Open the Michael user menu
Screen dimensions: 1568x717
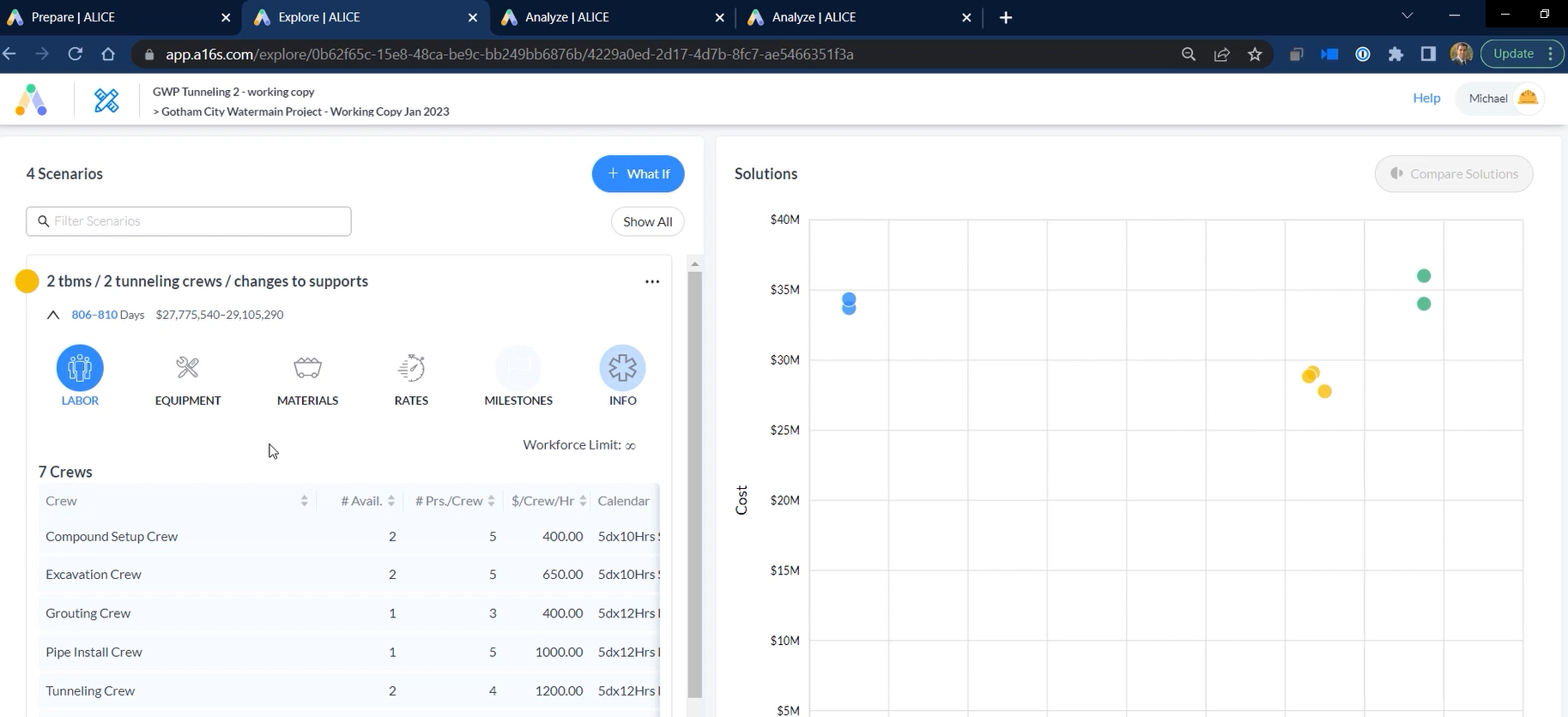(x=1501, y=99)
